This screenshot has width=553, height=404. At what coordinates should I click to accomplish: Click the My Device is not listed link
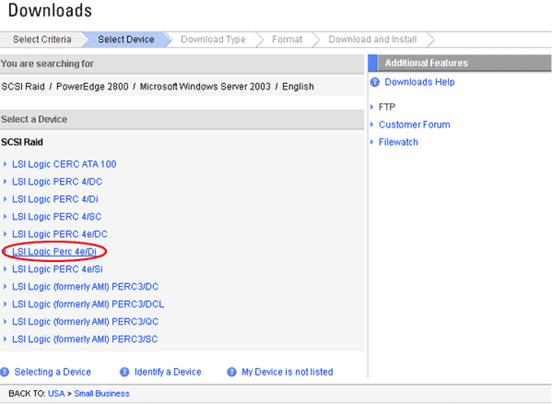point(287,372)
